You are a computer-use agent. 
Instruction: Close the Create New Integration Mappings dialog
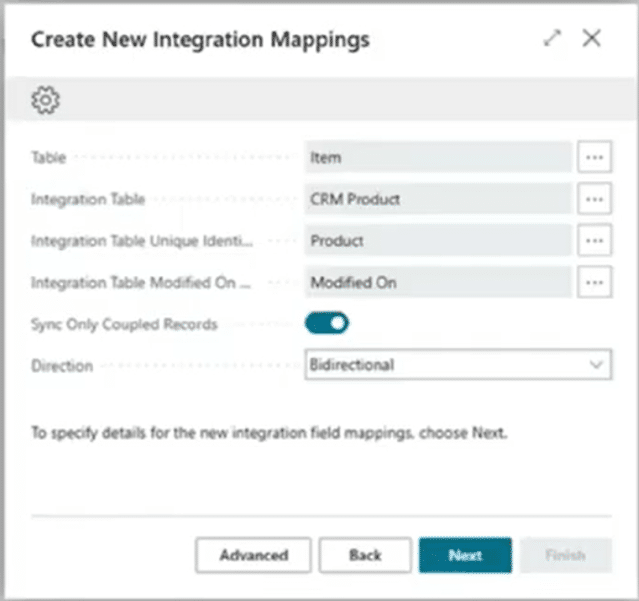(592, 39)
